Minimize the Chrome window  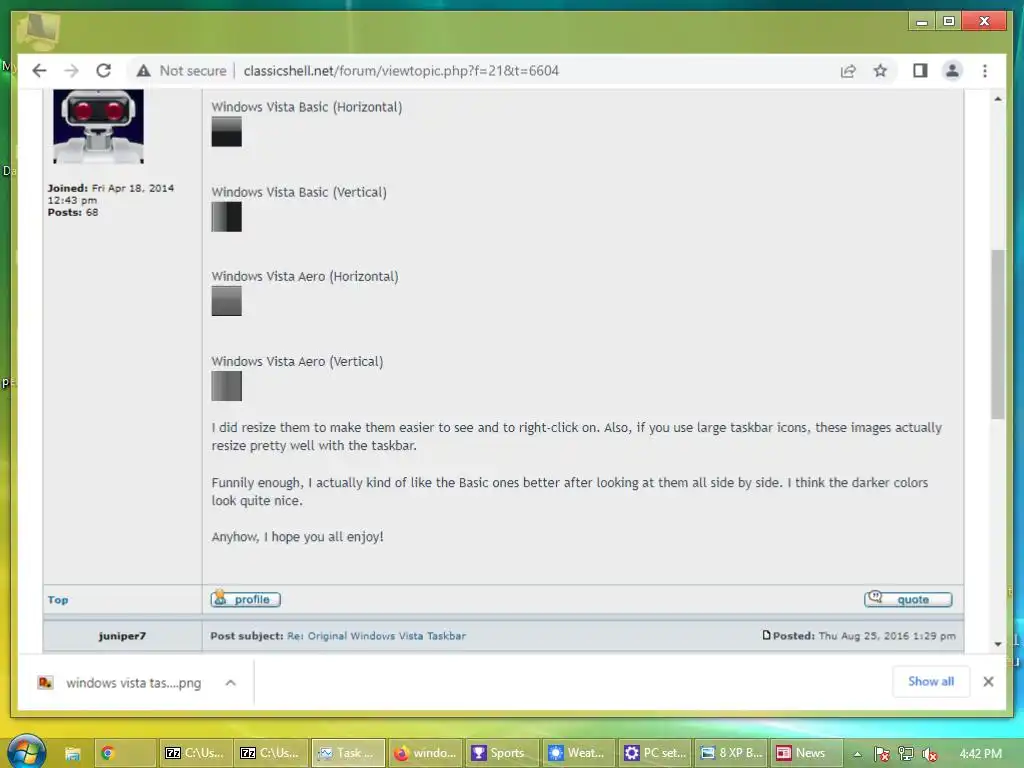(x=922, y=21)
